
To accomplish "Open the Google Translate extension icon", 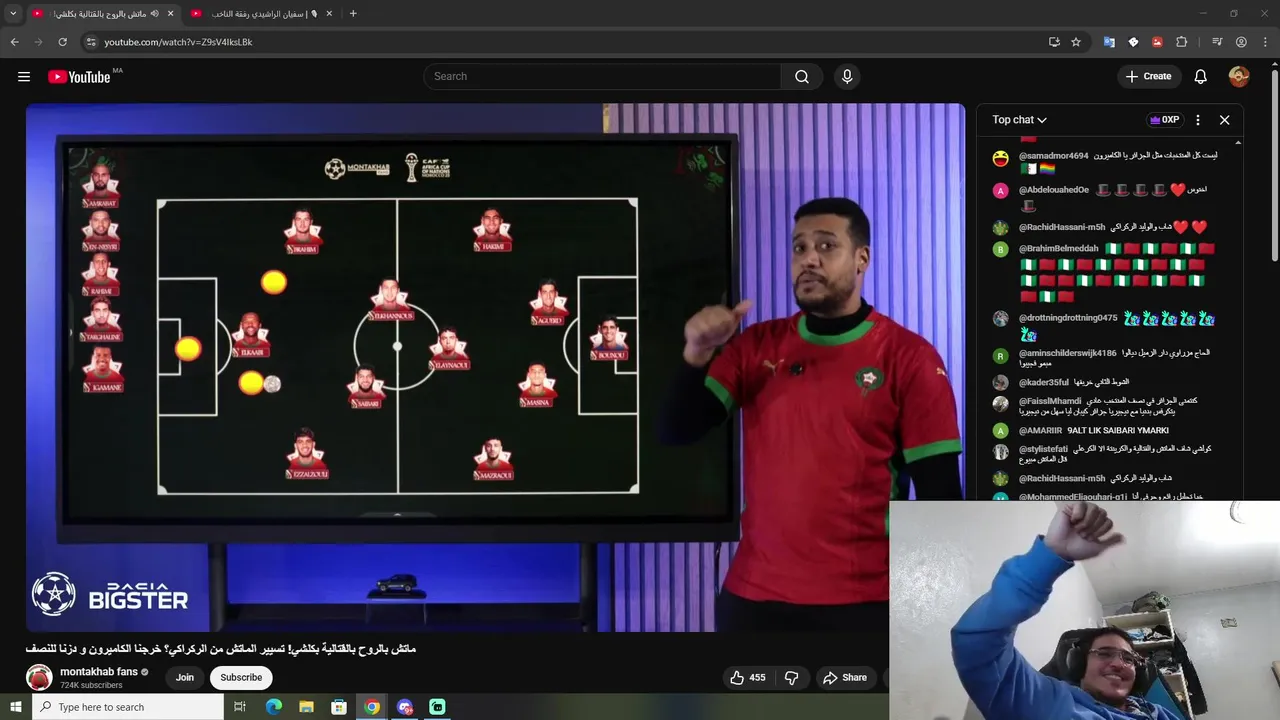I will (1109, 42).
